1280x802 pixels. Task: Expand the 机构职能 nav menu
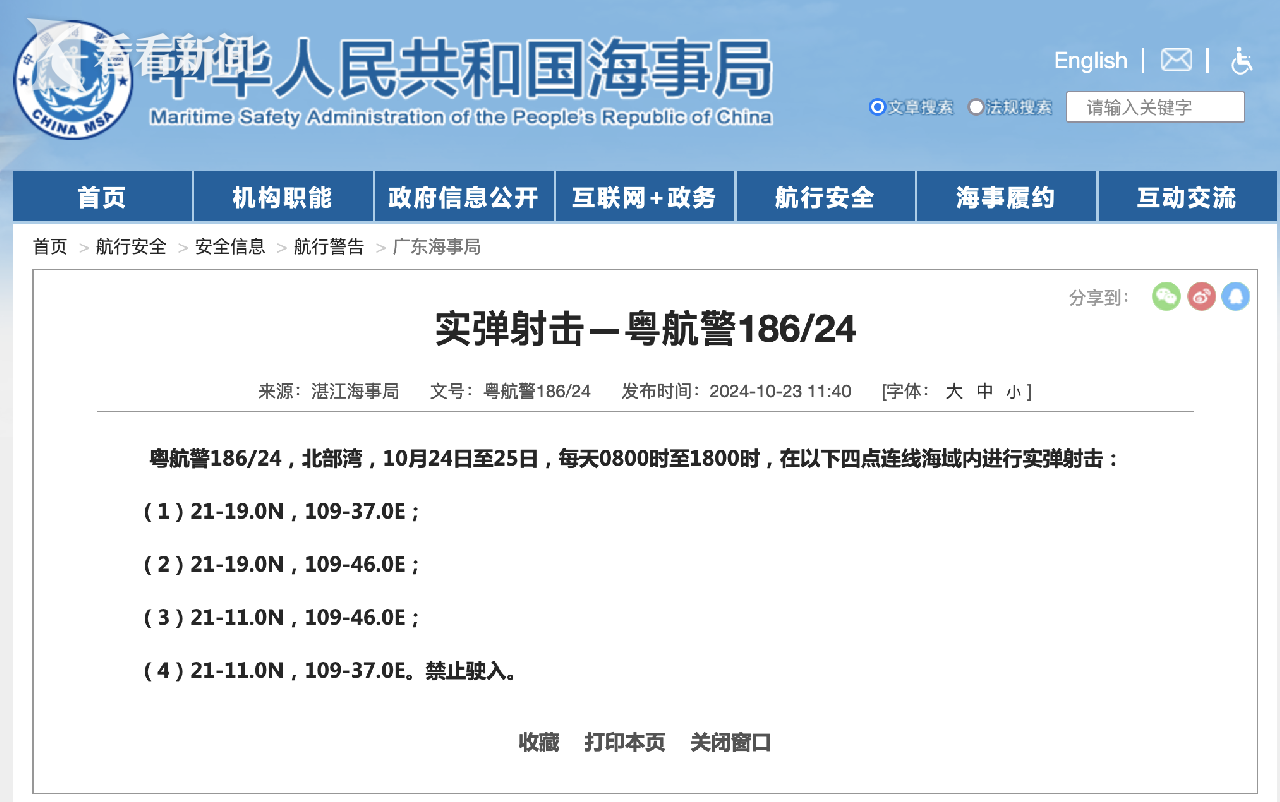click(282, 197)
